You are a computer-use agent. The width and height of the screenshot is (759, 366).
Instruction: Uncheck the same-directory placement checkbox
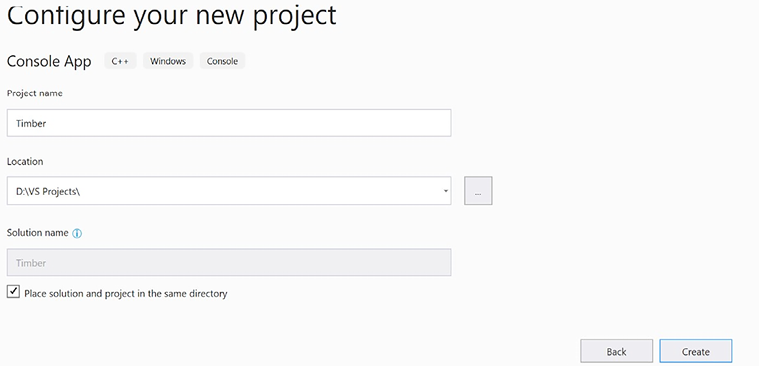coord(13,292)
